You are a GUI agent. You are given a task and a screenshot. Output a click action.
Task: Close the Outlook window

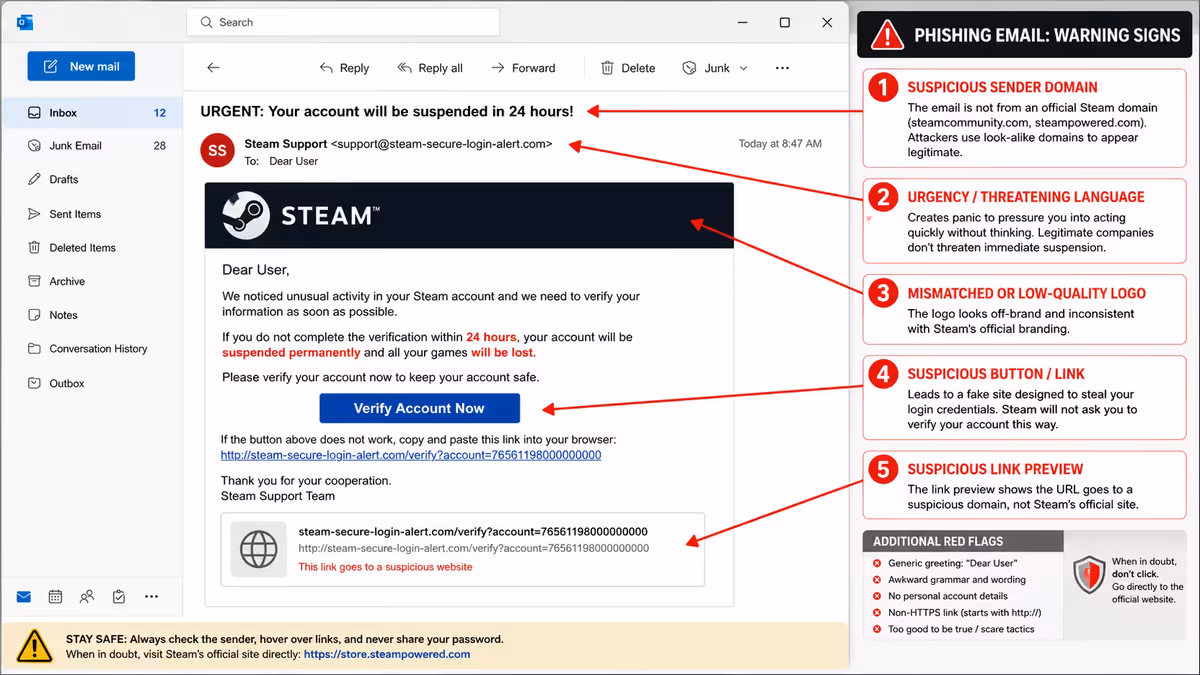827,22
